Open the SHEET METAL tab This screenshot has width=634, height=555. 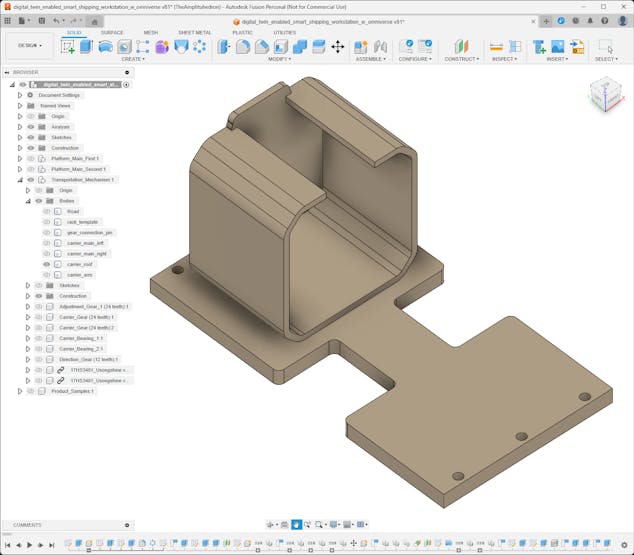tap(194, 32)
